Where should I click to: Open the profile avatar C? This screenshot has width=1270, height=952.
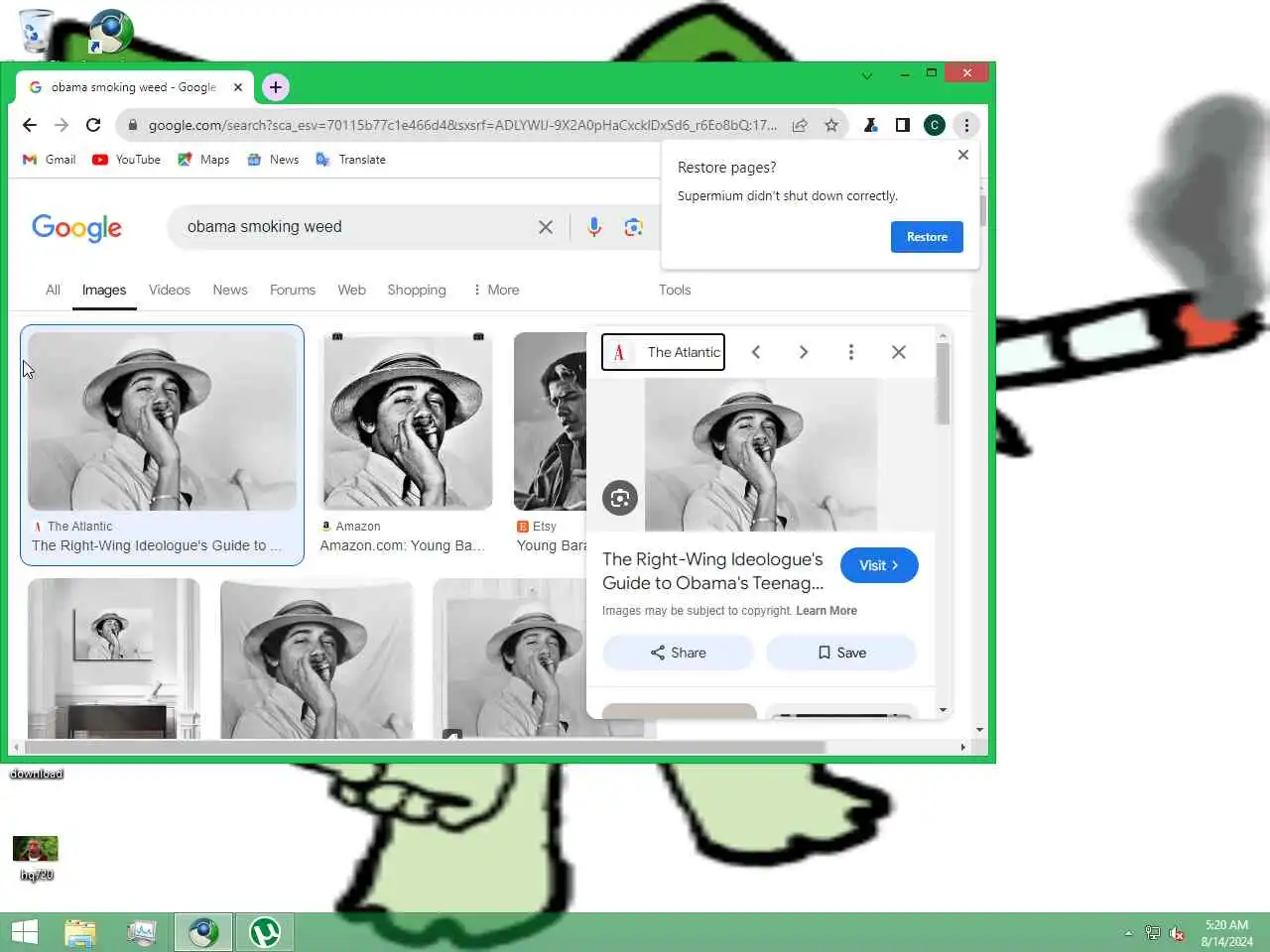(934, 125)
